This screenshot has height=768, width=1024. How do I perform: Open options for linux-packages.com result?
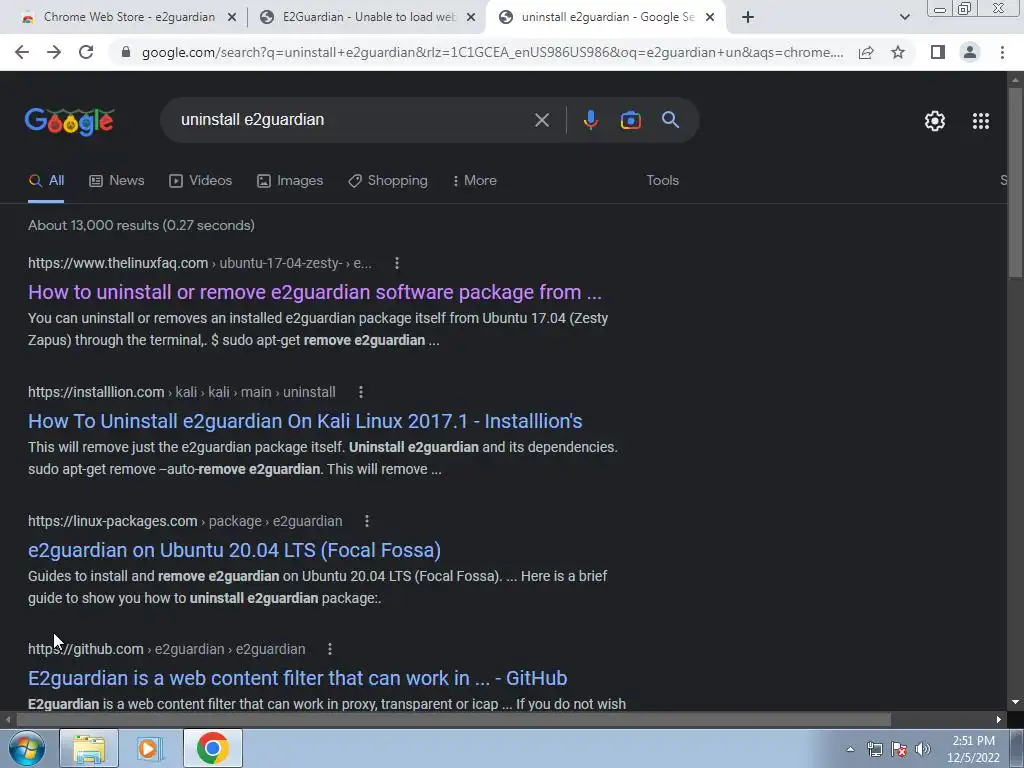366,521
